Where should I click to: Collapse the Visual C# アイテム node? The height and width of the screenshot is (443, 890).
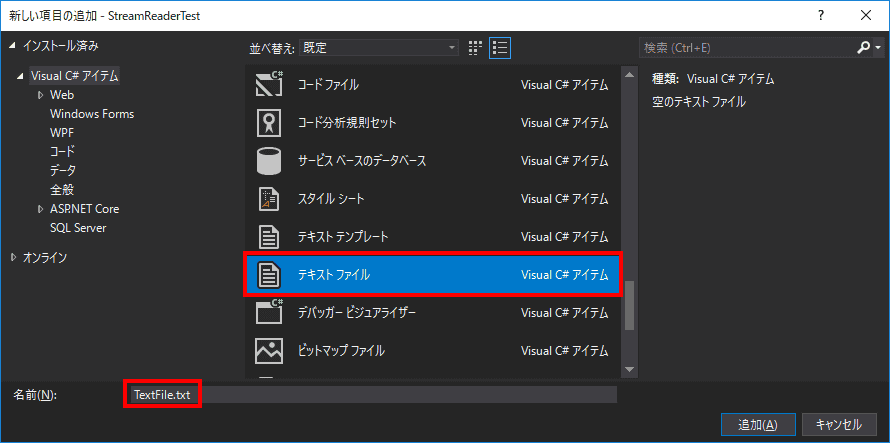click(x=21, y=76)
